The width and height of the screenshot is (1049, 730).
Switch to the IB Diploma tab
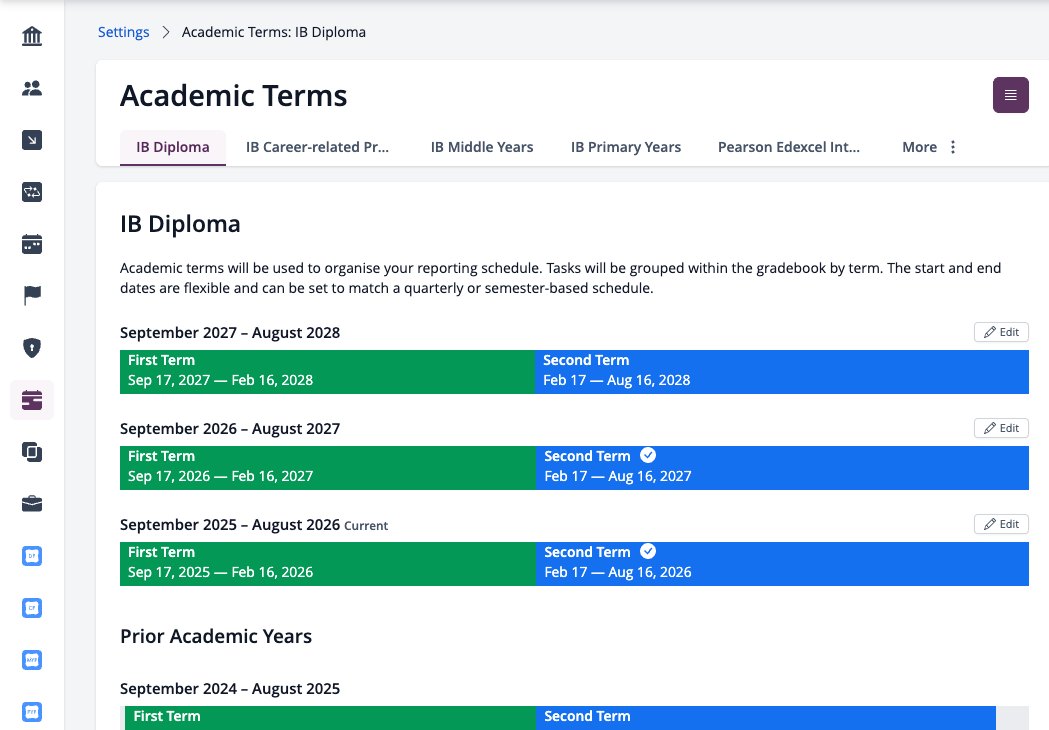pos(173,147)
